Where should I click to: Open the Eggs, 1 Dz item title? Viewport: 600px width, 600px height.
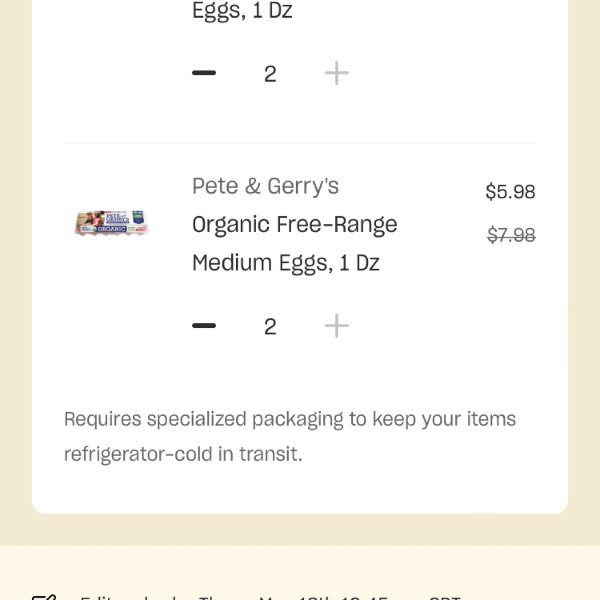(x=242, y=11)
